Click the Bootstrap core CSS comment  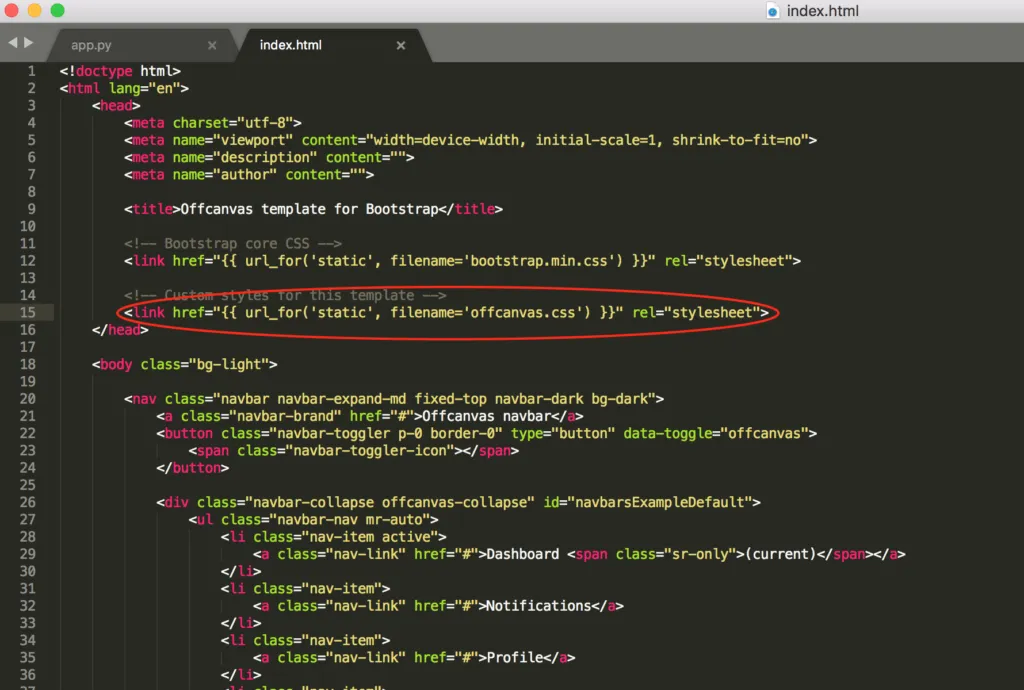click(x=232, y=243)
